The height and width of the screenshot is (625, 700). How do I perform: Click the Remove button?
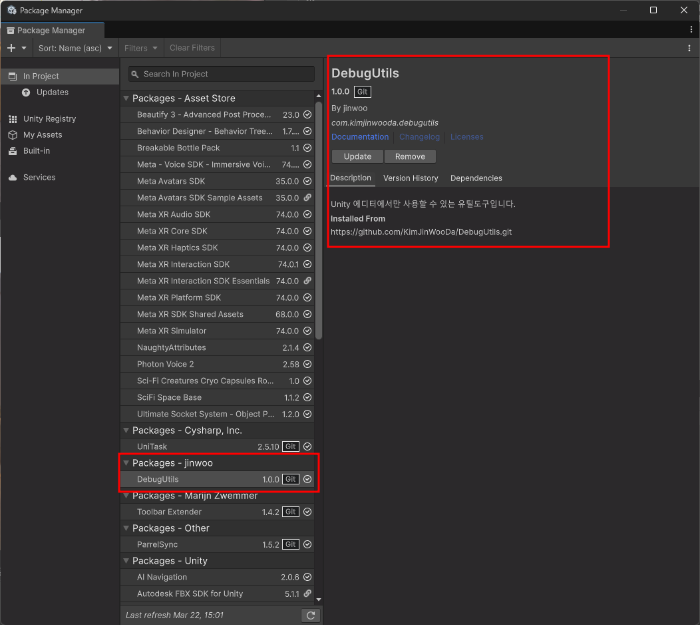[x=410, y=157]
